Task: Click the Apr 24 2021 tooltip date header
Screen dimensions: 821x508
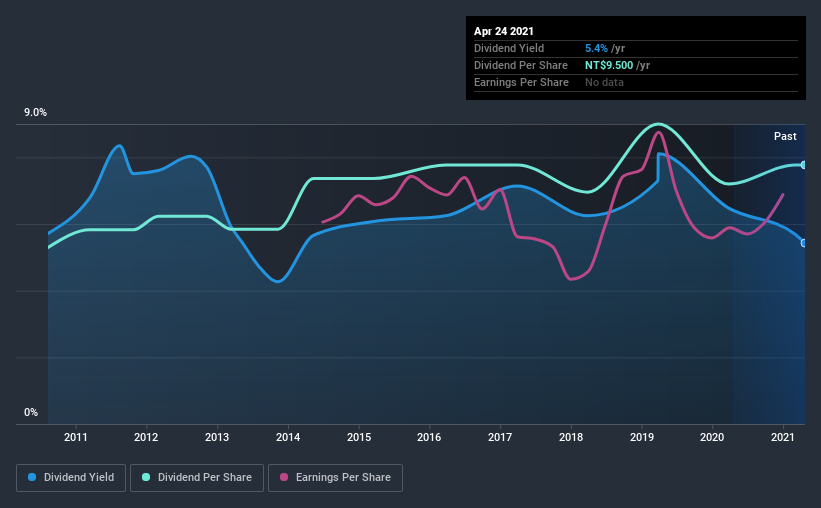Action: [x=504, y=31]
